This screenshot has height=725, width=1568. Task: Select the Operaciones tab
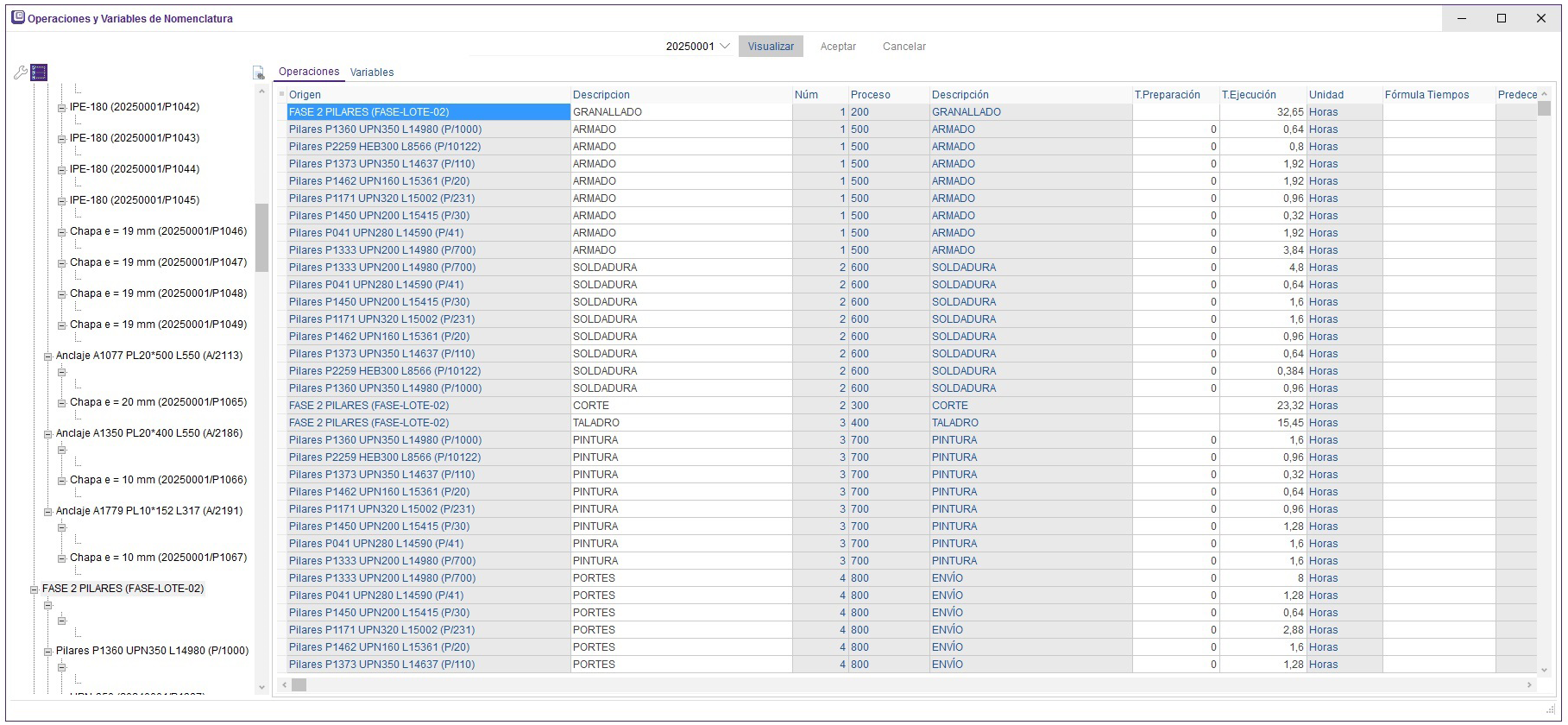309,72
